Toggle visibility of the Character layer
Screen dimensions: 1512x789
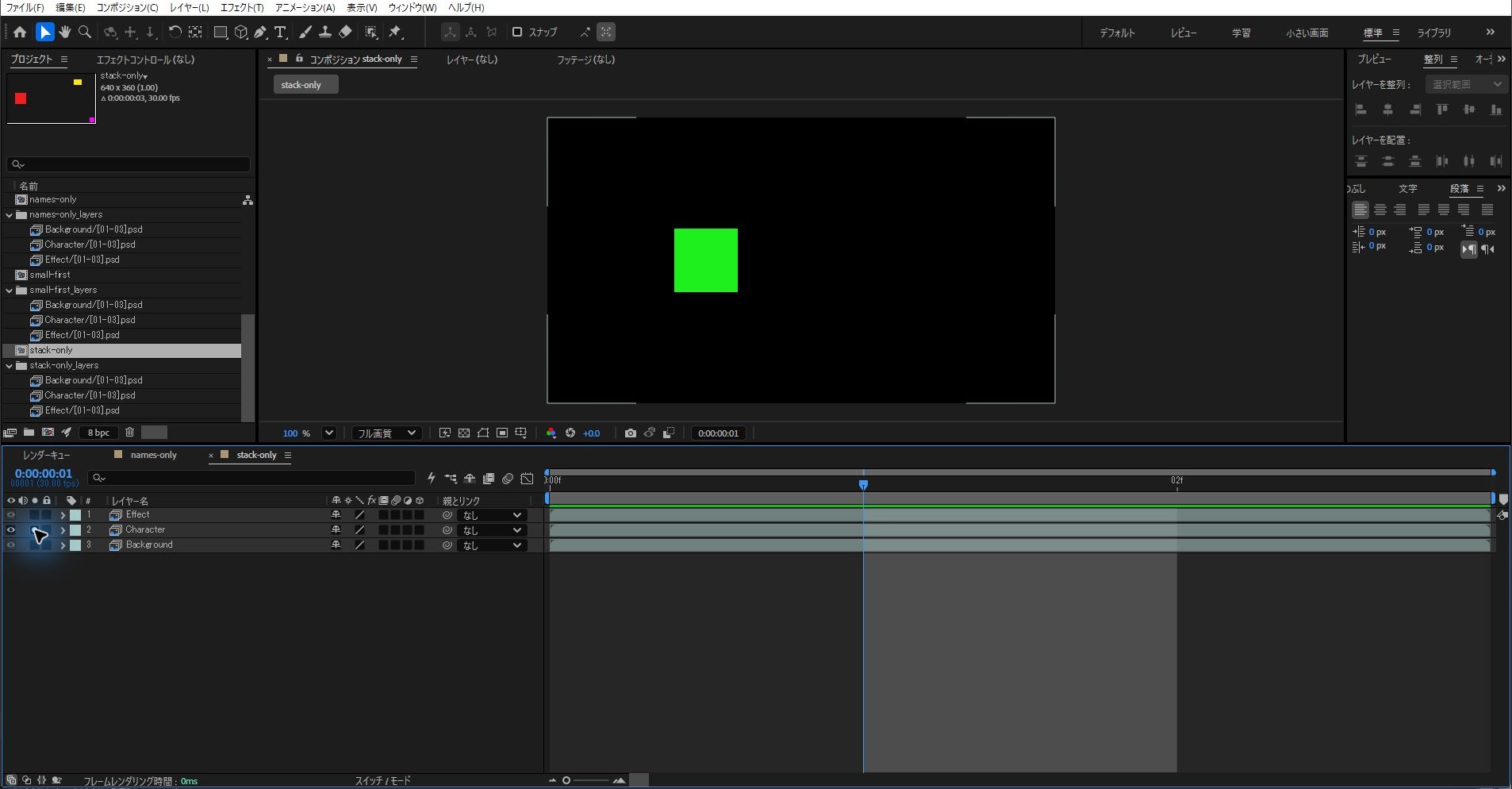[x=11, y=530]
